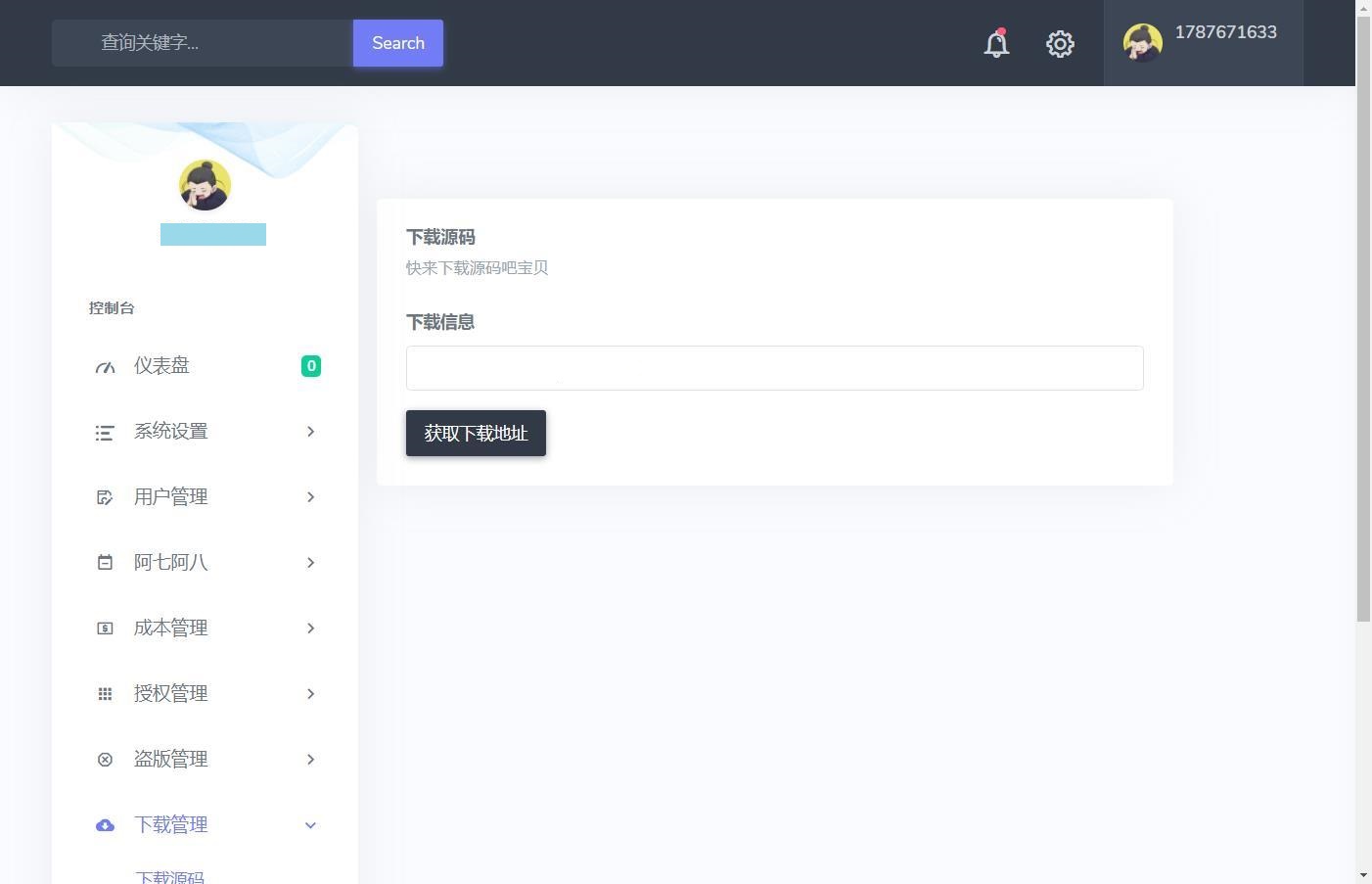Click the user avatar in header
1372x884 pixels.
[x=1142, y=43]
